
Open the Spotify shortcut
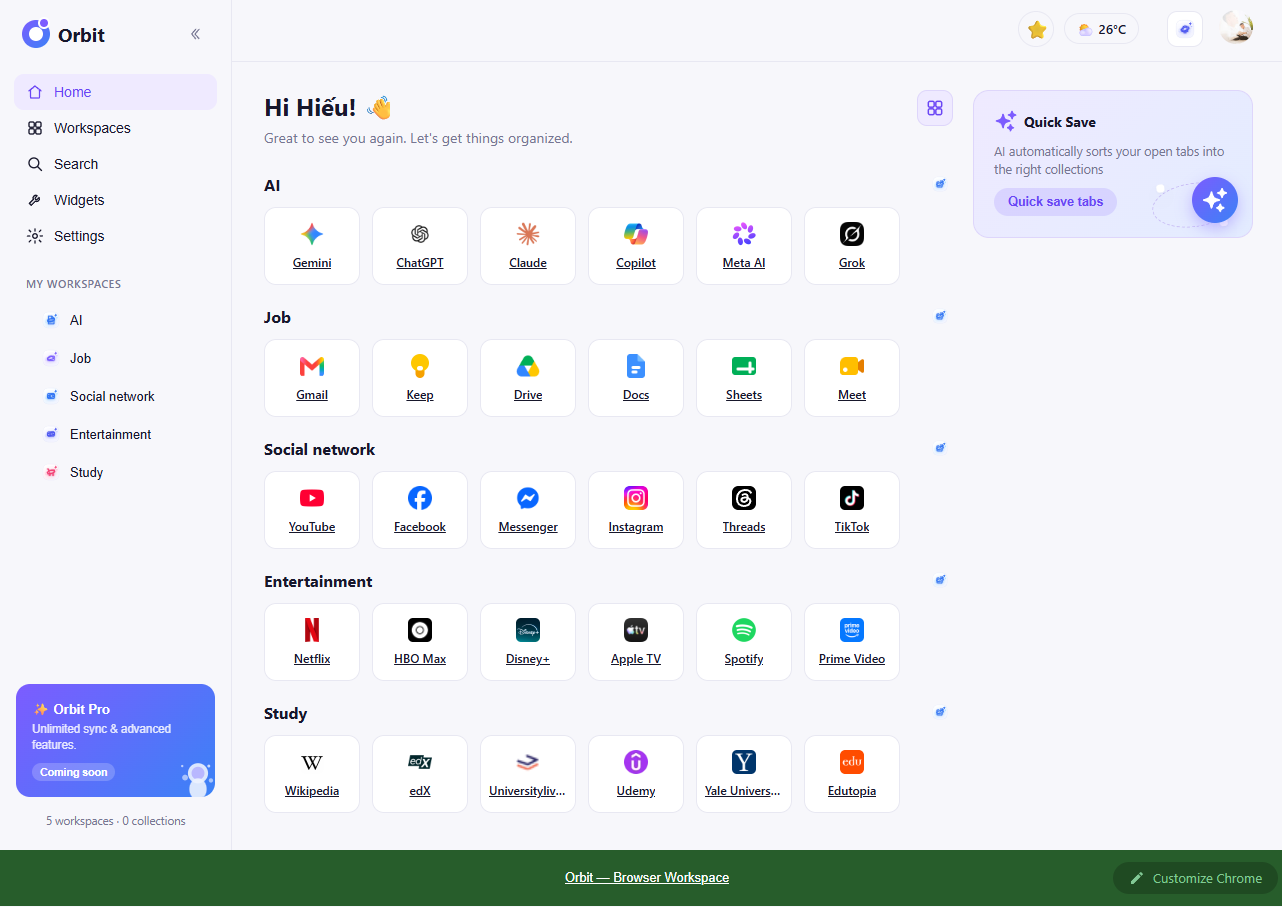coord(744,642)
